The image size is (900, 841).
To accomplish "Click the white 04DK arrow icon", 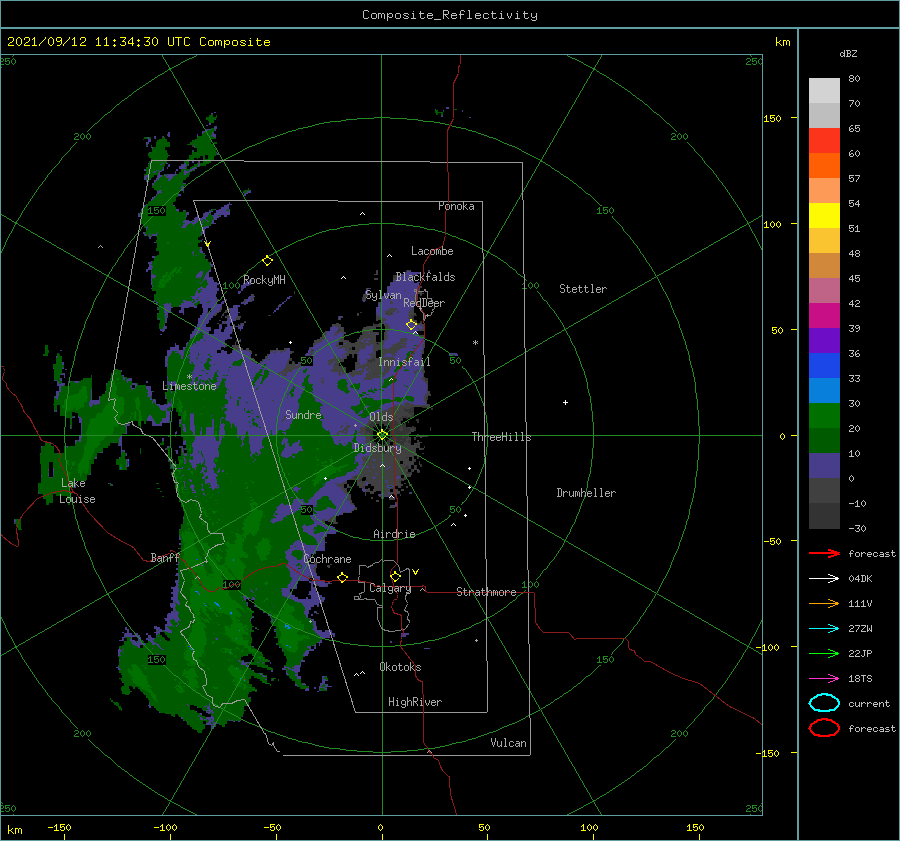I will coord(824,579).
